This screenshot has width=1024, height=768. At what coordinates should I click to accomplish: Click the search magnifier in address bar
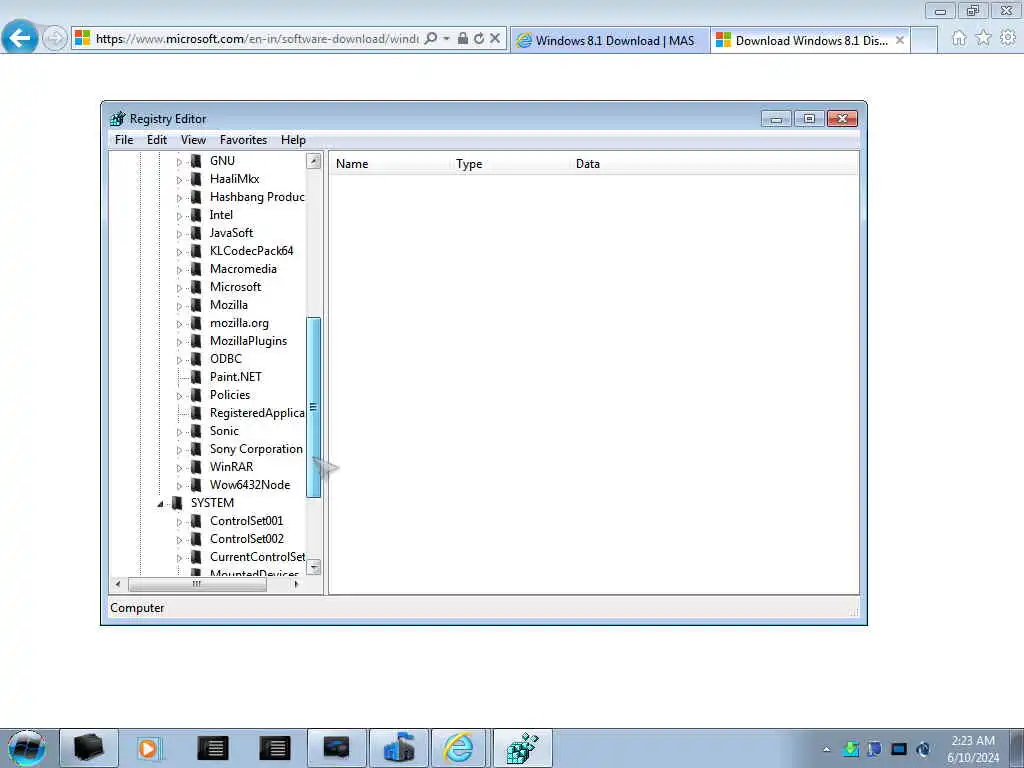(431, 39)
